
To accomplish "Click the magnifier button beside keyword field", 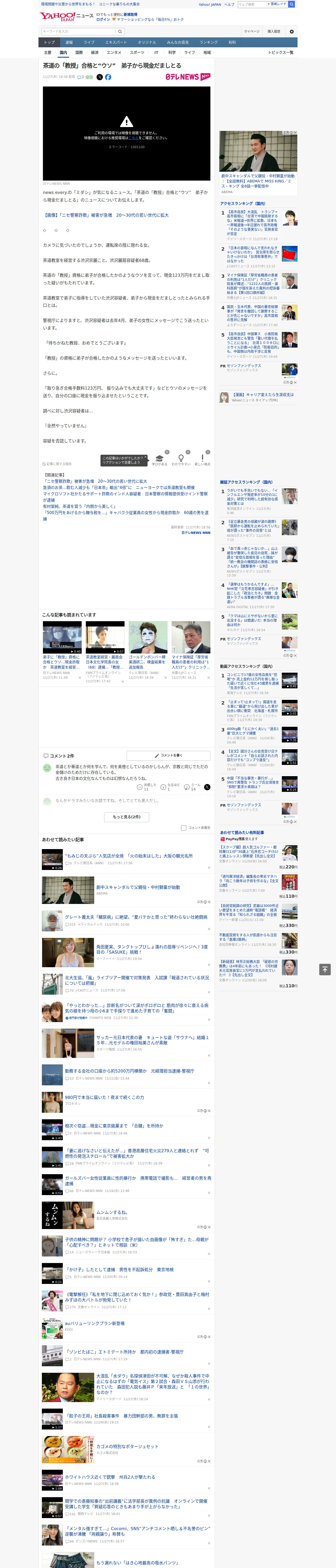I will point(120,32).
